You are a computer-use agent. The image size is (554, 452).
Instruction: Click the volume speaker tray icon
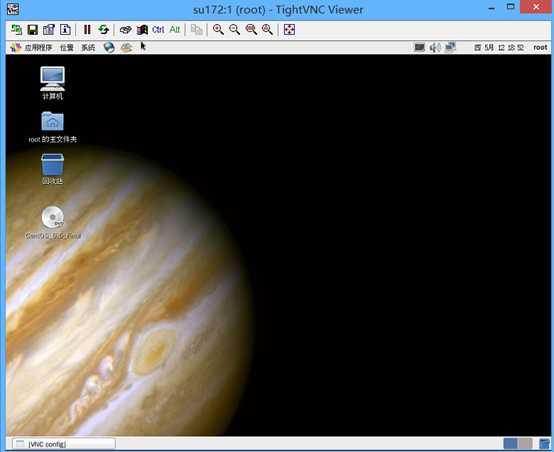pyautogui.click(x=435, y=47)
